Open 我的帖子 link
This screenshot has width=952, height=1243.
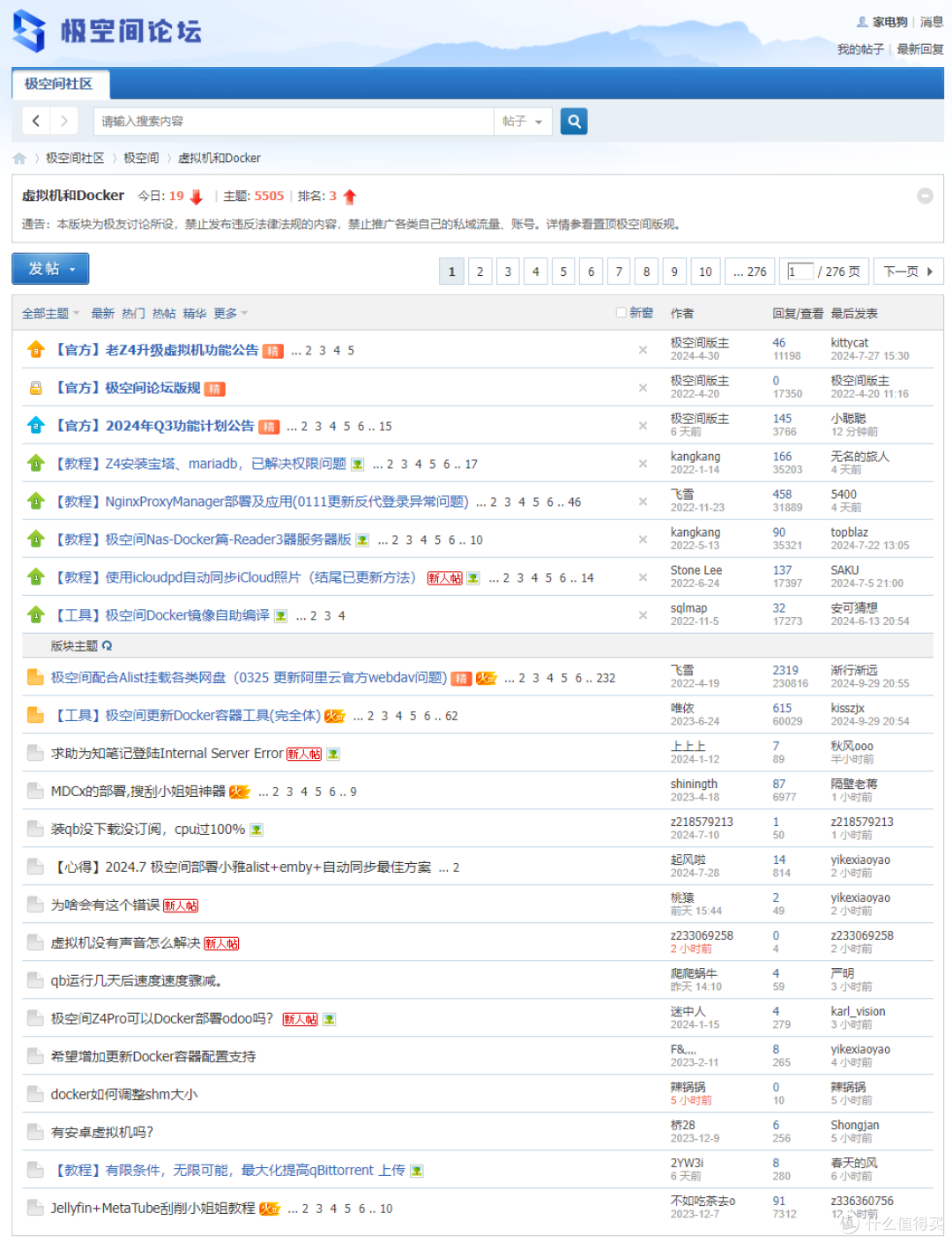click(x=860, y=49)
